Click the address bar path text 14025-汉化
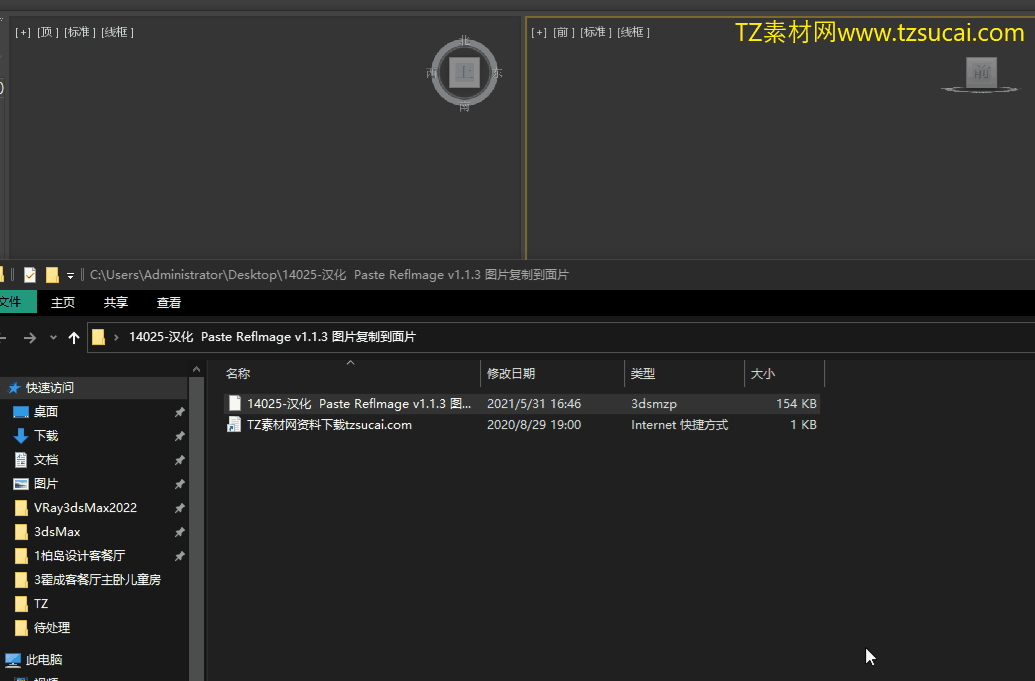The image size is (1035, 681). click(161, 337)
